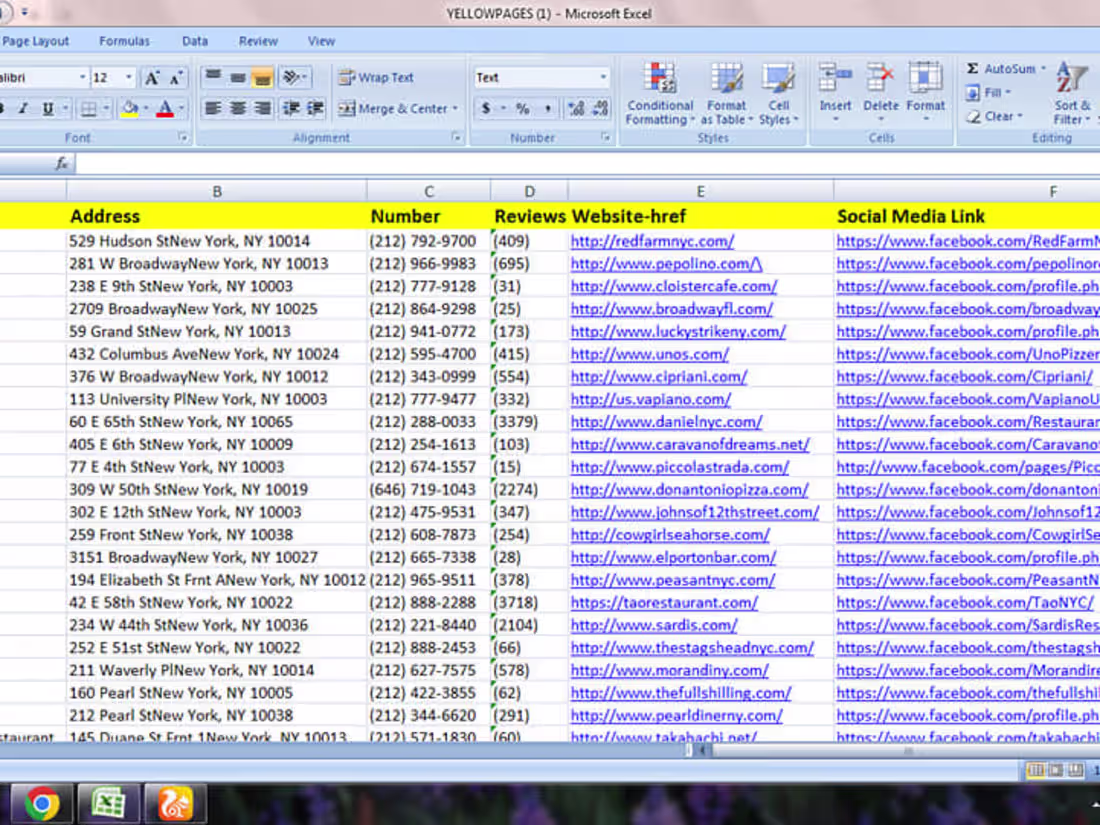The image size is (1100, 825).
Task: Open the redfarmnyc.com hyperlink
Action: [x=650, y=241]
